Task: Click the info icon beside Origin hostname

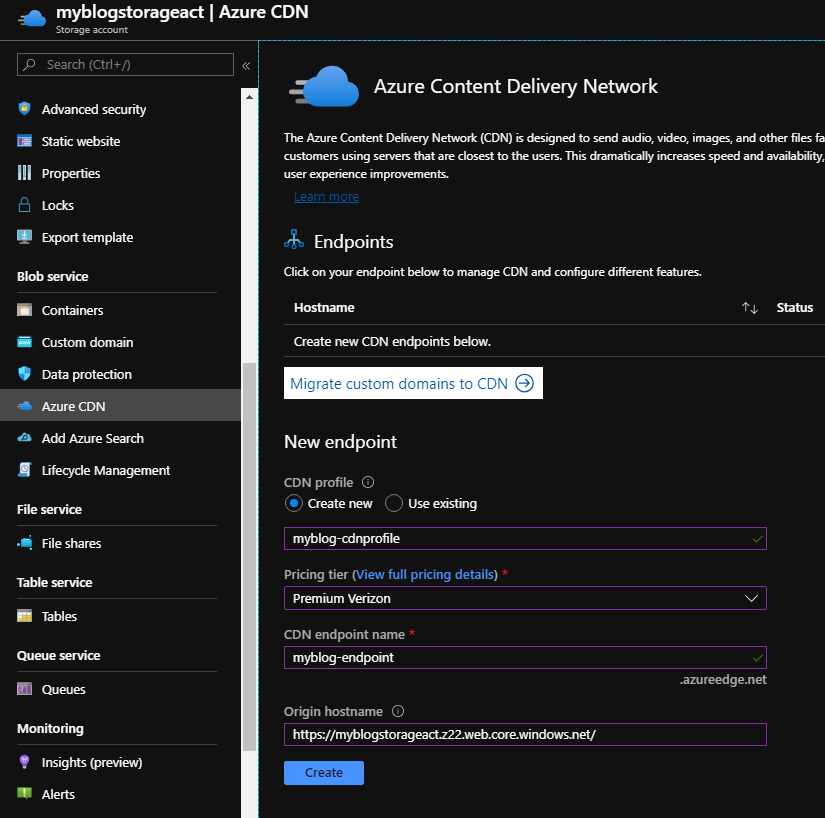Action: tap(398, 712)
